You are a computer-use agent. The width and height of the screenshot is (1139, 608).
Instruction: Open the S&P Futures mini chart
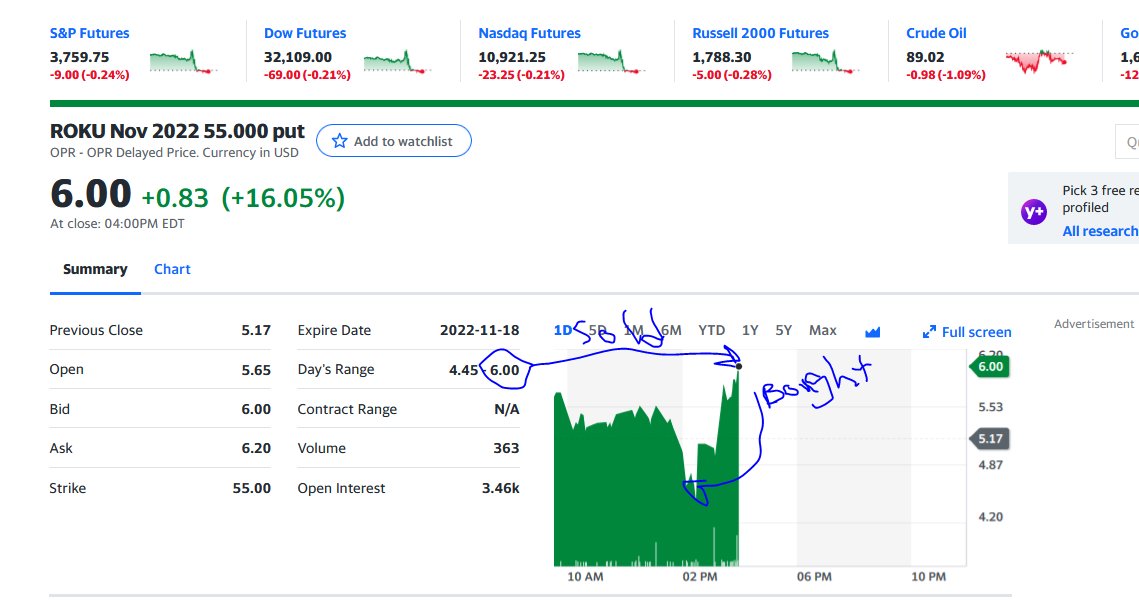pyautogui.click(x=183, y=62)
